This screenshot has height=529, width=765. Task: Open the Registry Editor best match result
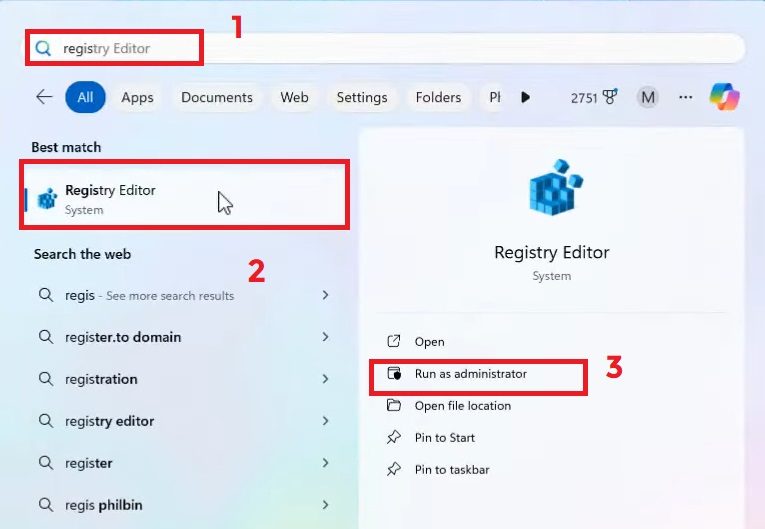pos(184,194)
